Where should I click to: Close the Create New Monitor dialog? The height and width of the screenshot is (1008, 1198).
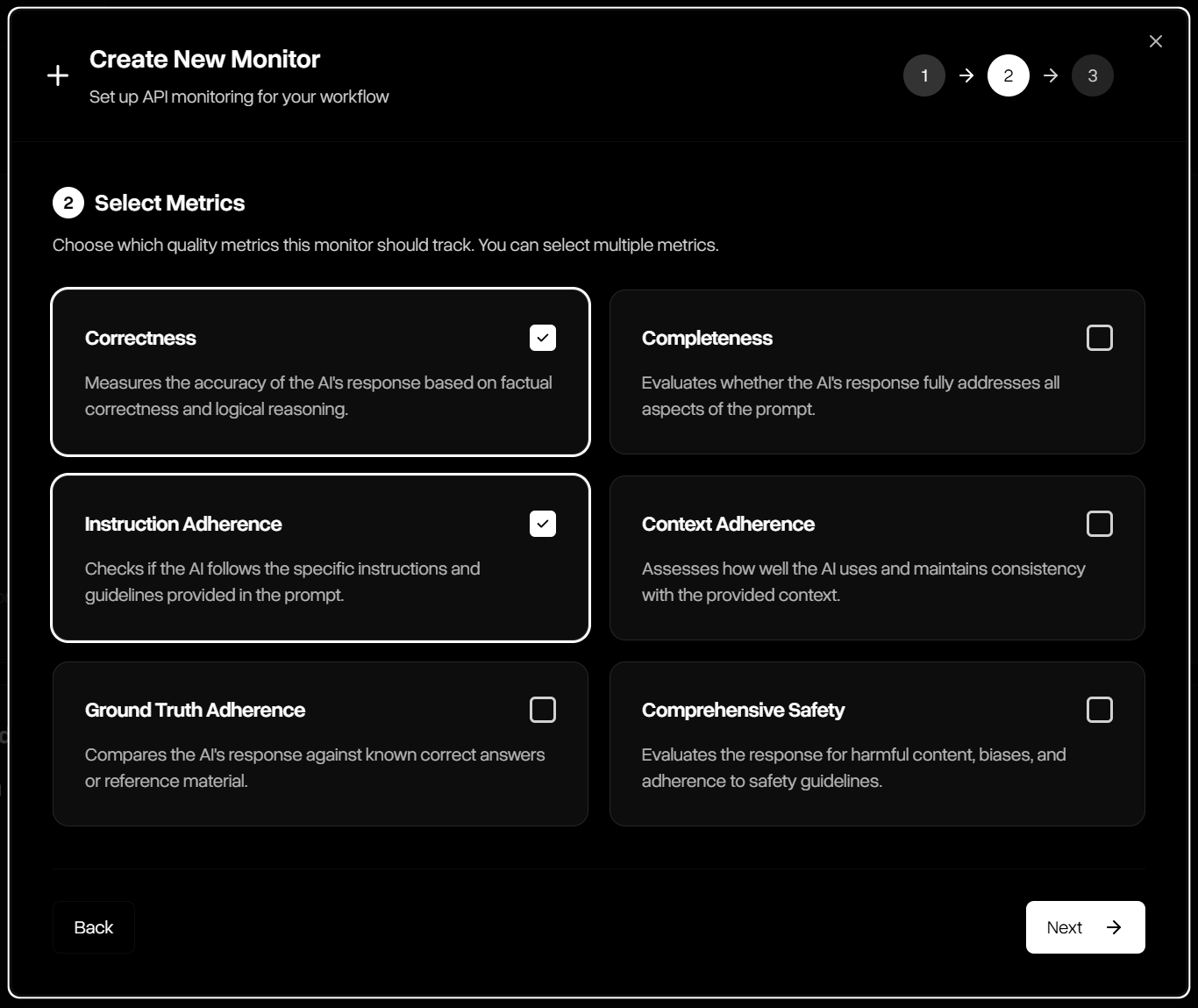[1155, 40]
